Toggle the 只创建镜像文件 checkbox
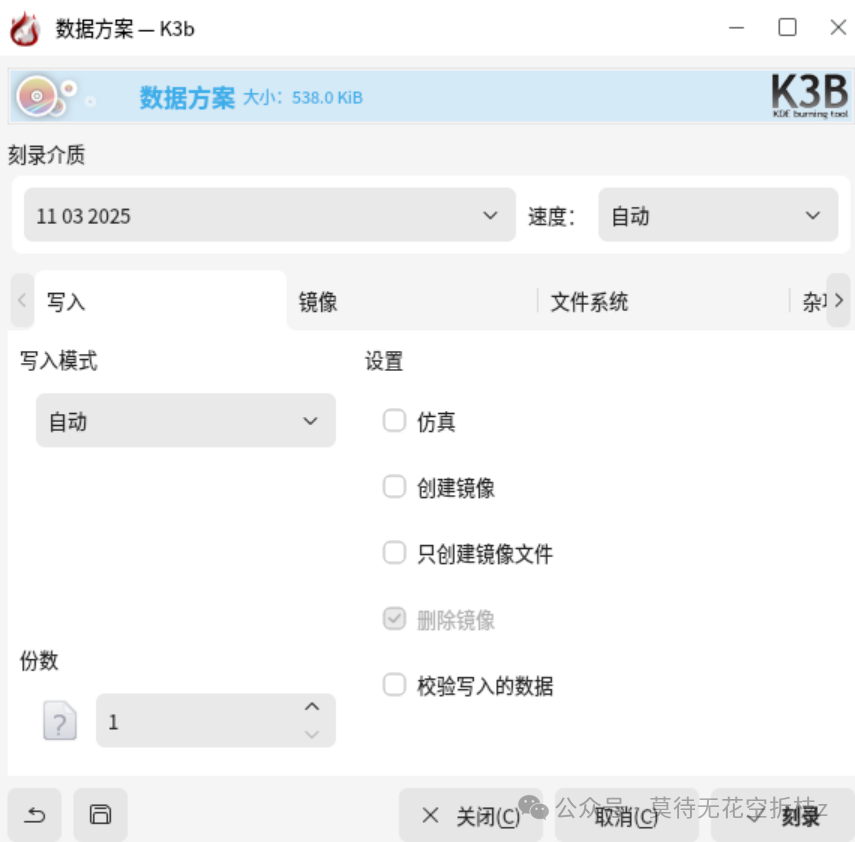Screen dimensions: 855x842 click(394, 552)
